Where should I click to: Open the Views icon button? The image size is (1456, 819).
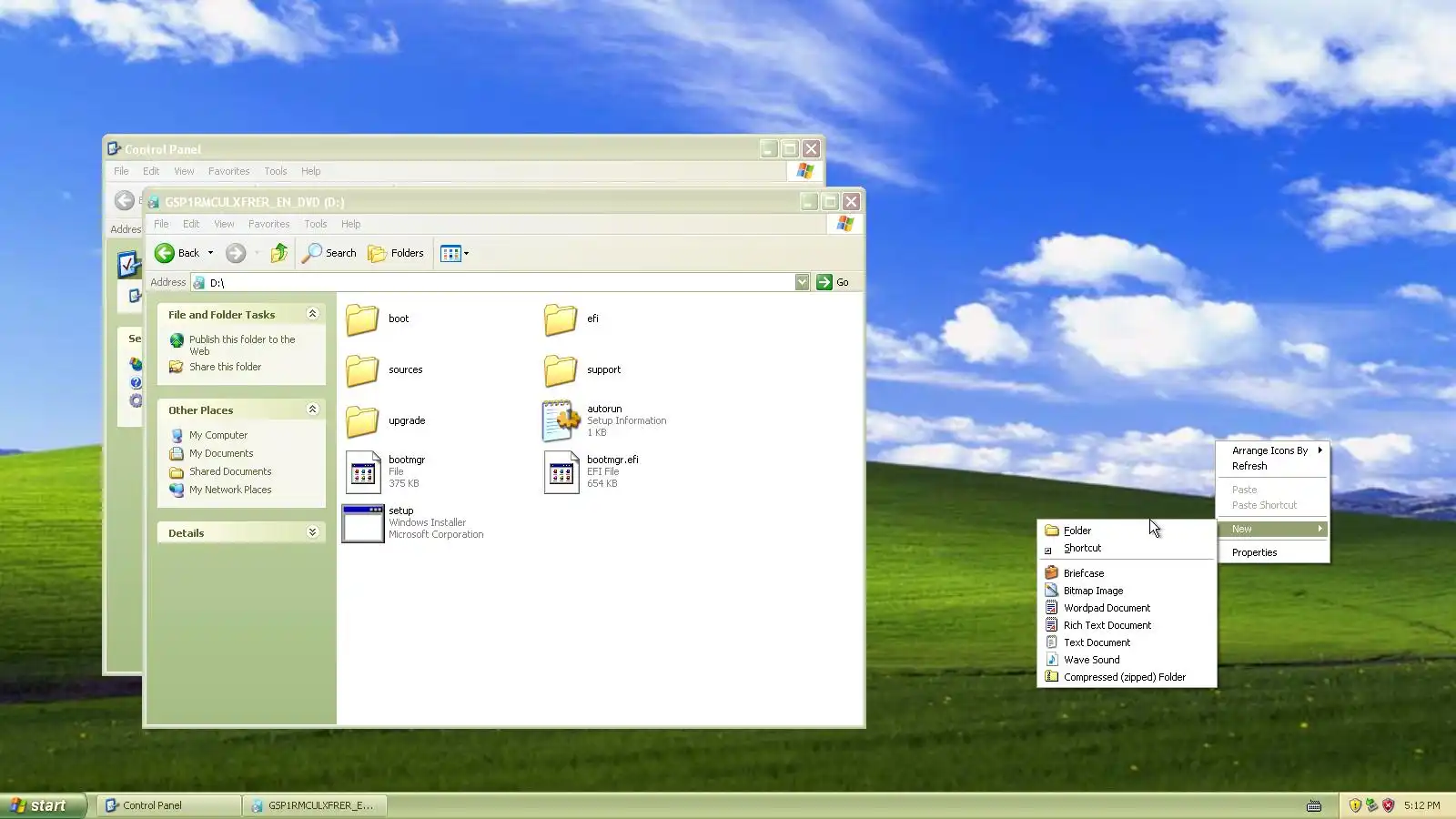pyautogui.click(x=450, y=254)
